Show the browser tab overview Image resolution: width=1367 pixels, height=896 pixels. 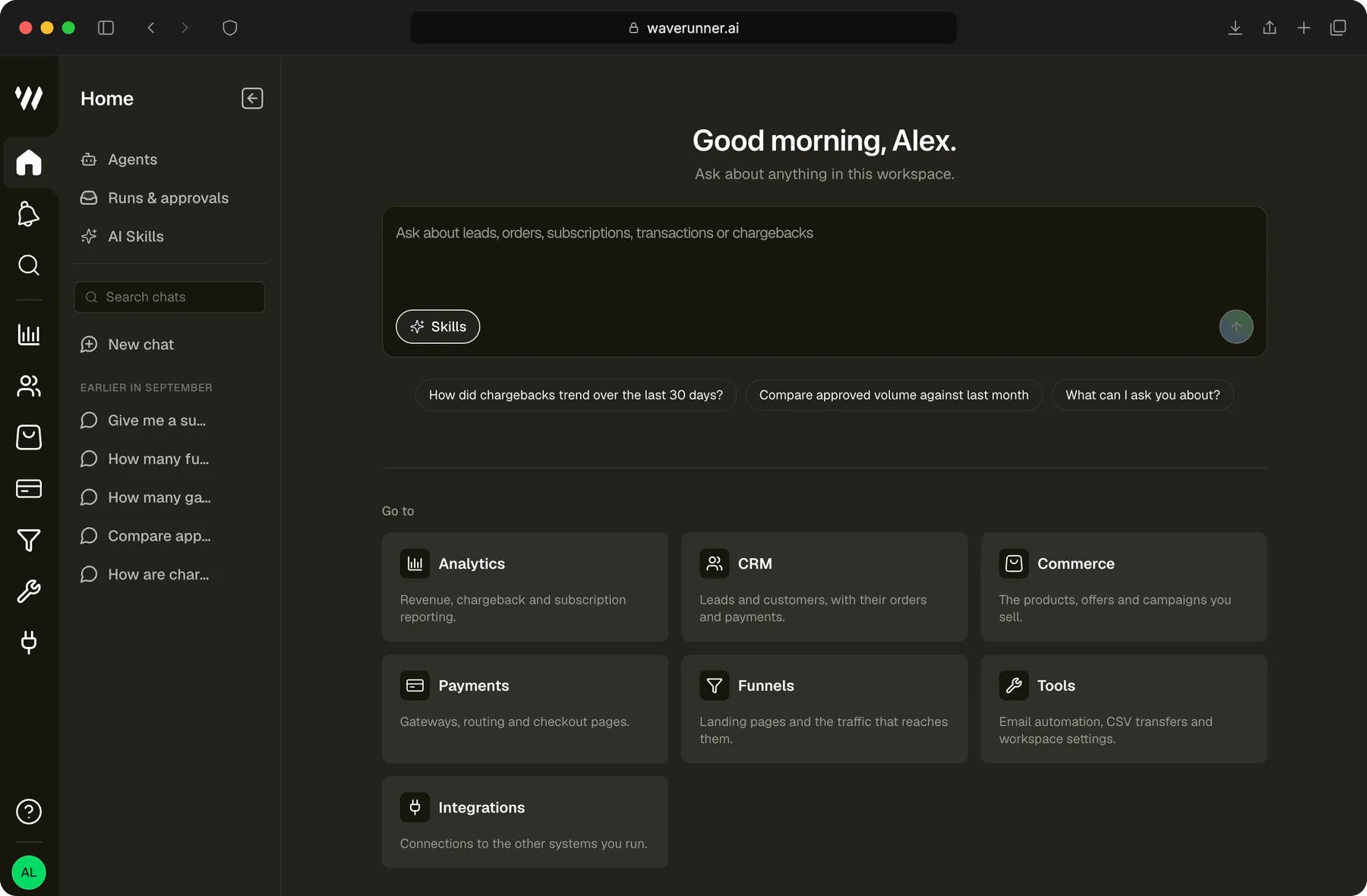point(1338,28)
